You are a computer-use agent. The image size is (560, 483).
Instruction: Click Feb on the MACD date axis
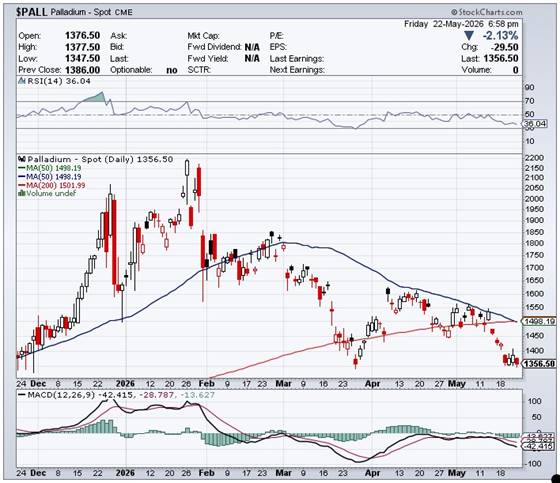click(x=206, y=473)
